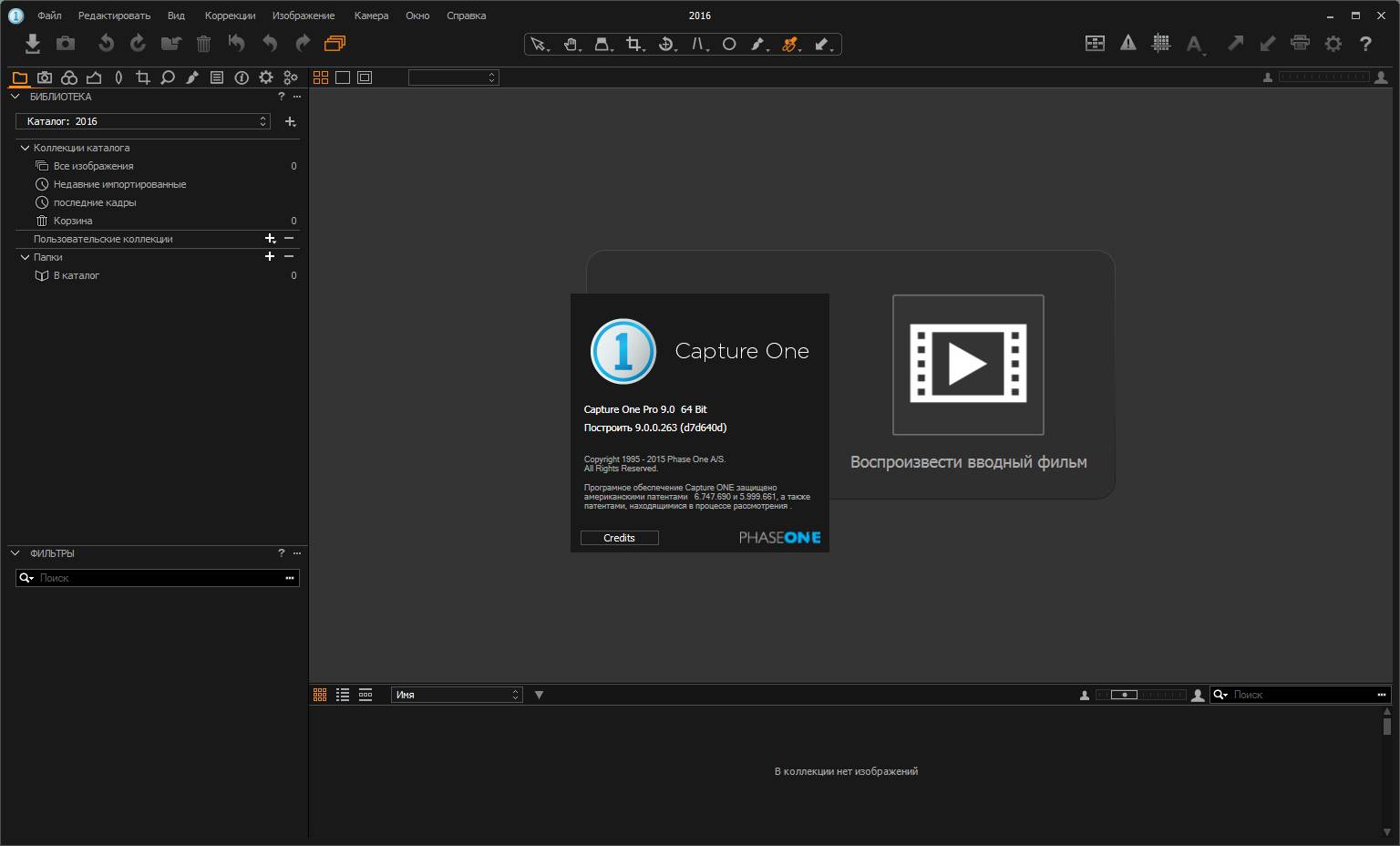Open the Batch multi-gear tool tab
Screen dimensions: 1400x846
click(291, 77)
